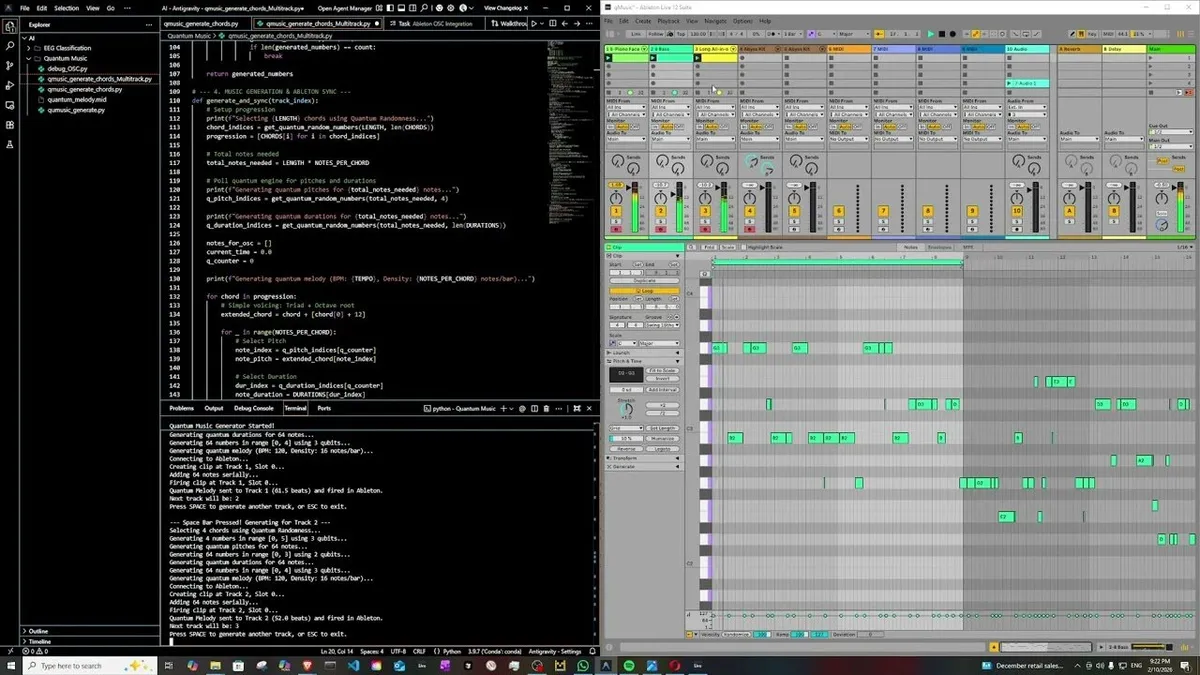Click Tap tempo button in Ableton
1200x675 pixels.
(x=681, y=33)
